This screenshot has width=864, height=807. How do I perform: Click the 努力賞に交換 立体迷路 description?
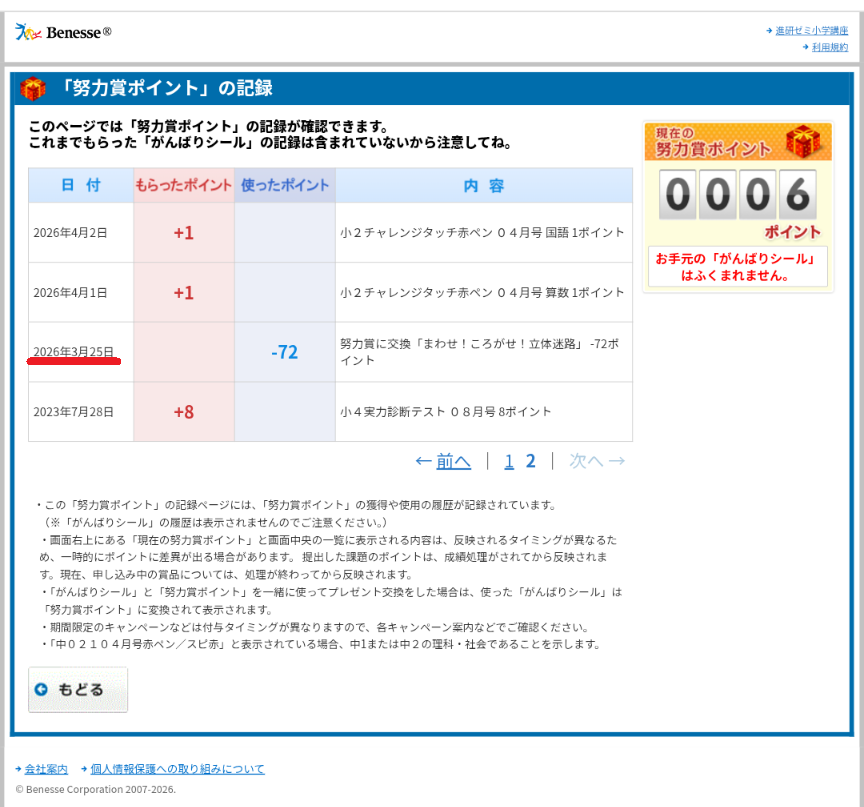pos(479,352)
